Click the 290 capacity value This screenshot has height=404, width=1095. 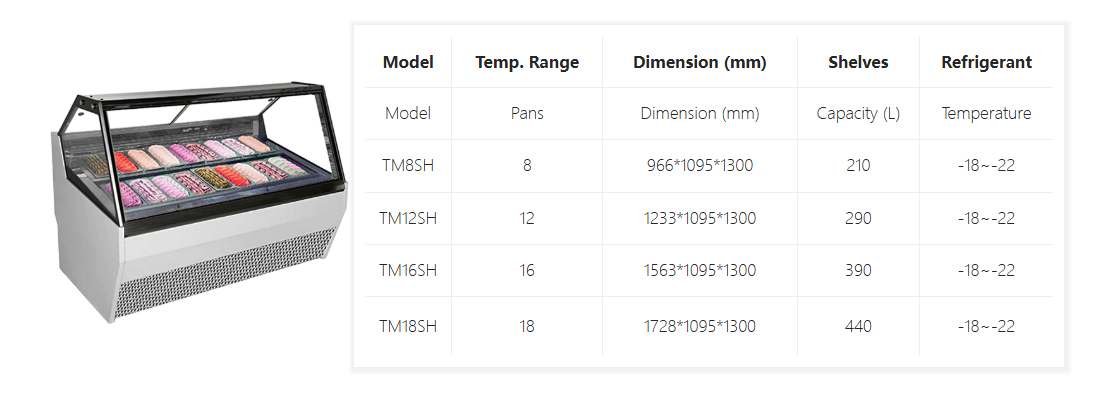858,218
